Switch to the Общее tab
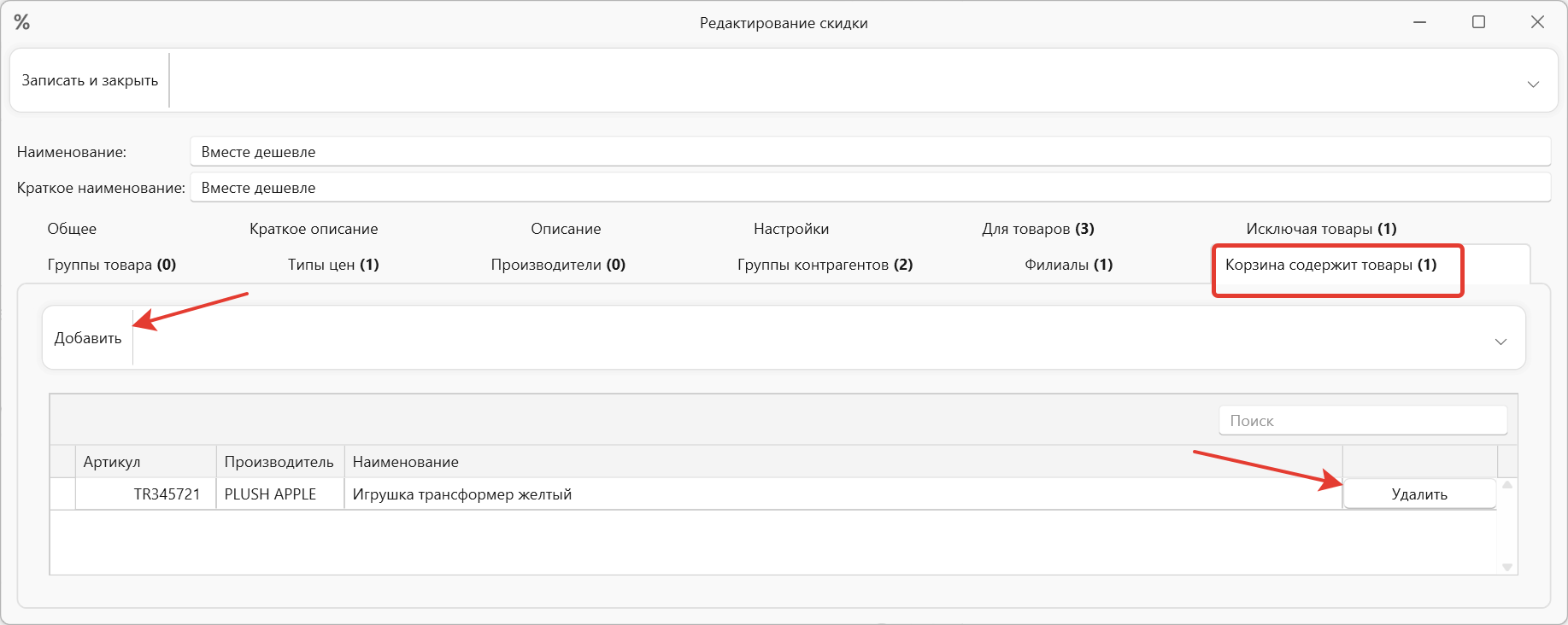1568x625 pixels. 73,229
